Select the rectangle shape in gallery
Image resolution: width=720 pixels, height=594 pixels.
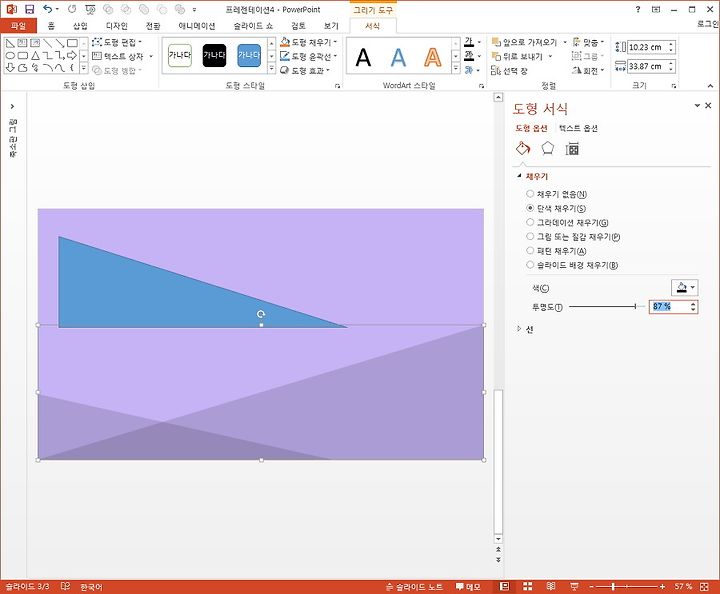pos(72,43)
